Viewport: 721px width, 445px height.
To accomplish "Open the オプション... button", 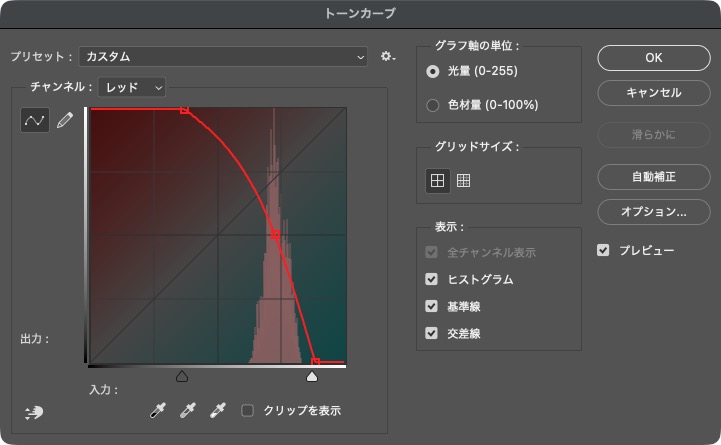I will click(x=654, y=212).
